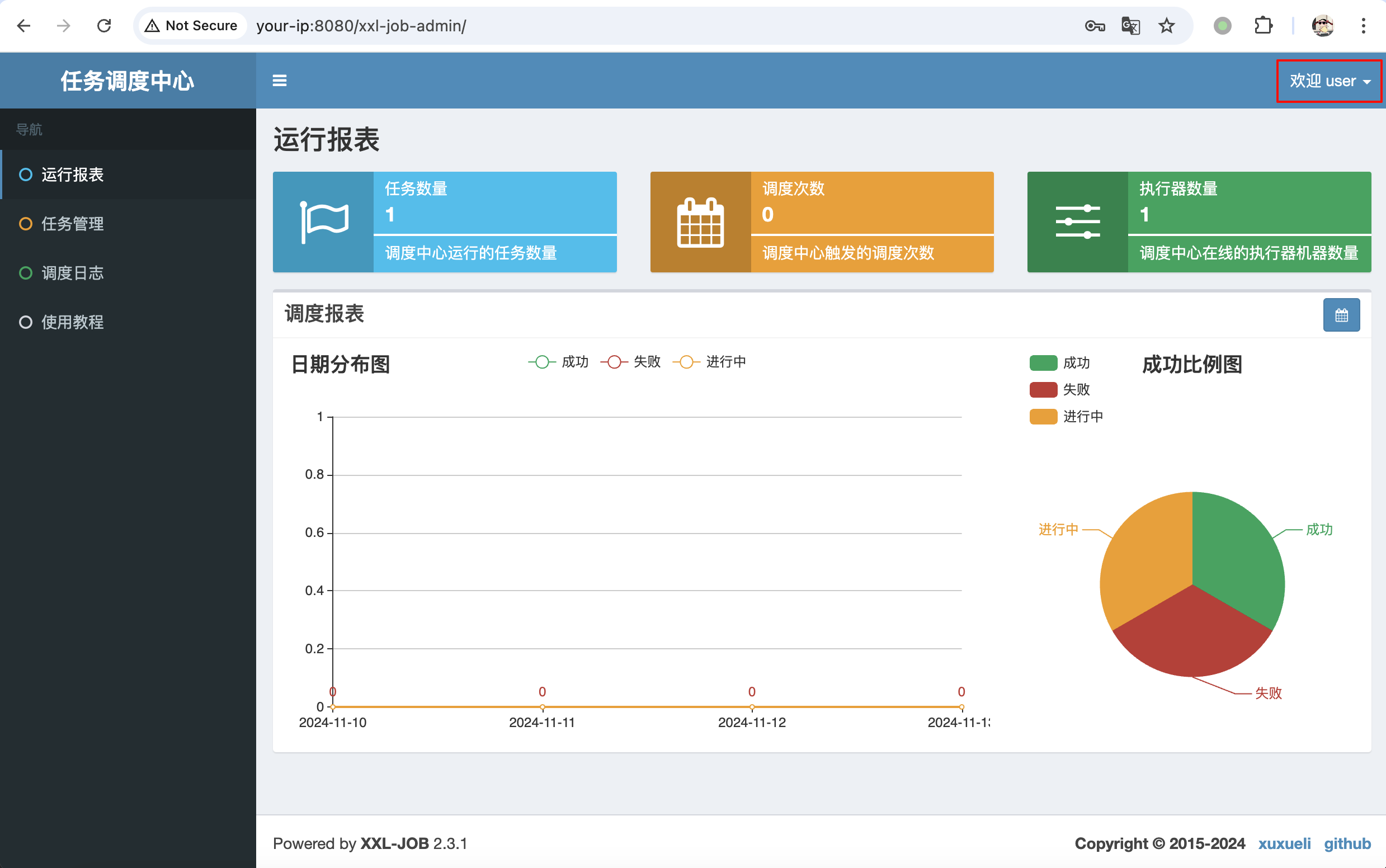Open the 任务管理 navigation item
The height and width of the screenshot is (868, 1386).
point(72,223)
